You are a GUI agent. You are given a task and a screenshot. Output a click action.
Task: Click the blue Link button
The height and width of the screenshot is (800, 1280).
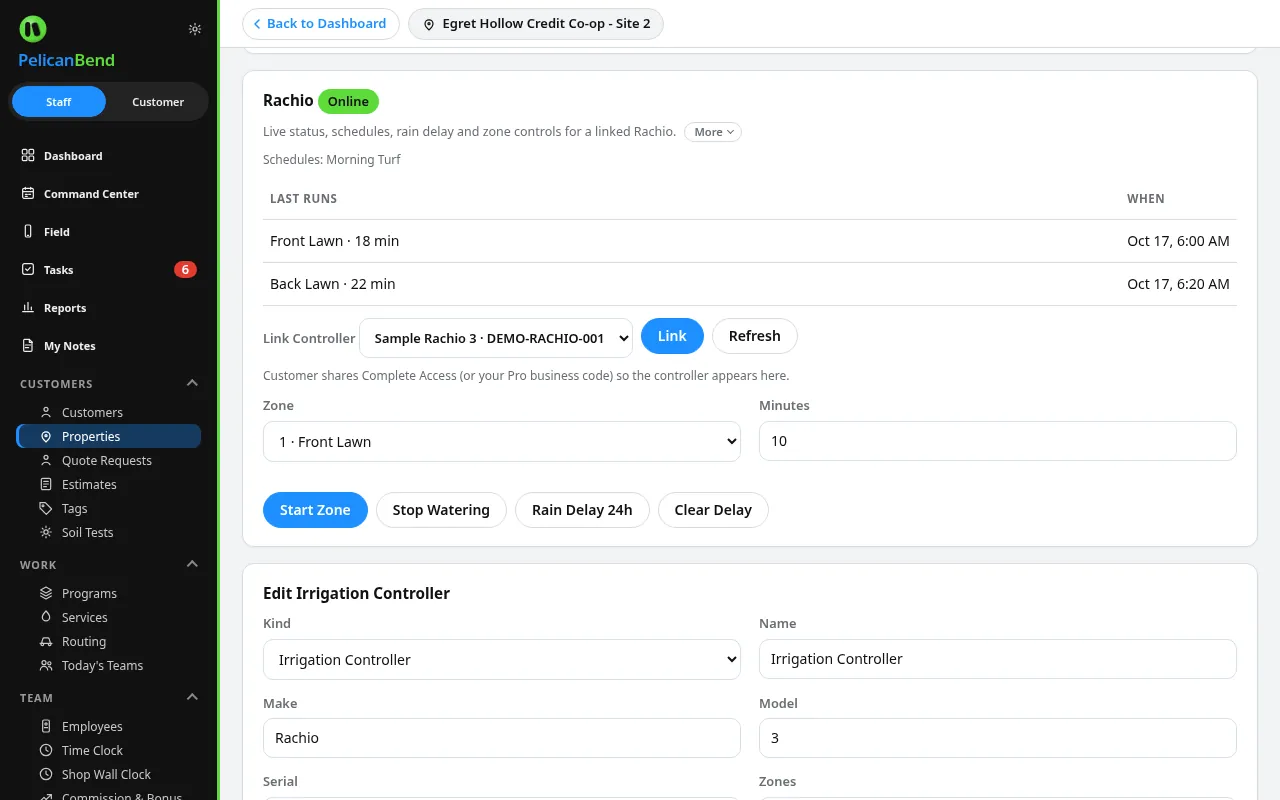pos(672,336)
